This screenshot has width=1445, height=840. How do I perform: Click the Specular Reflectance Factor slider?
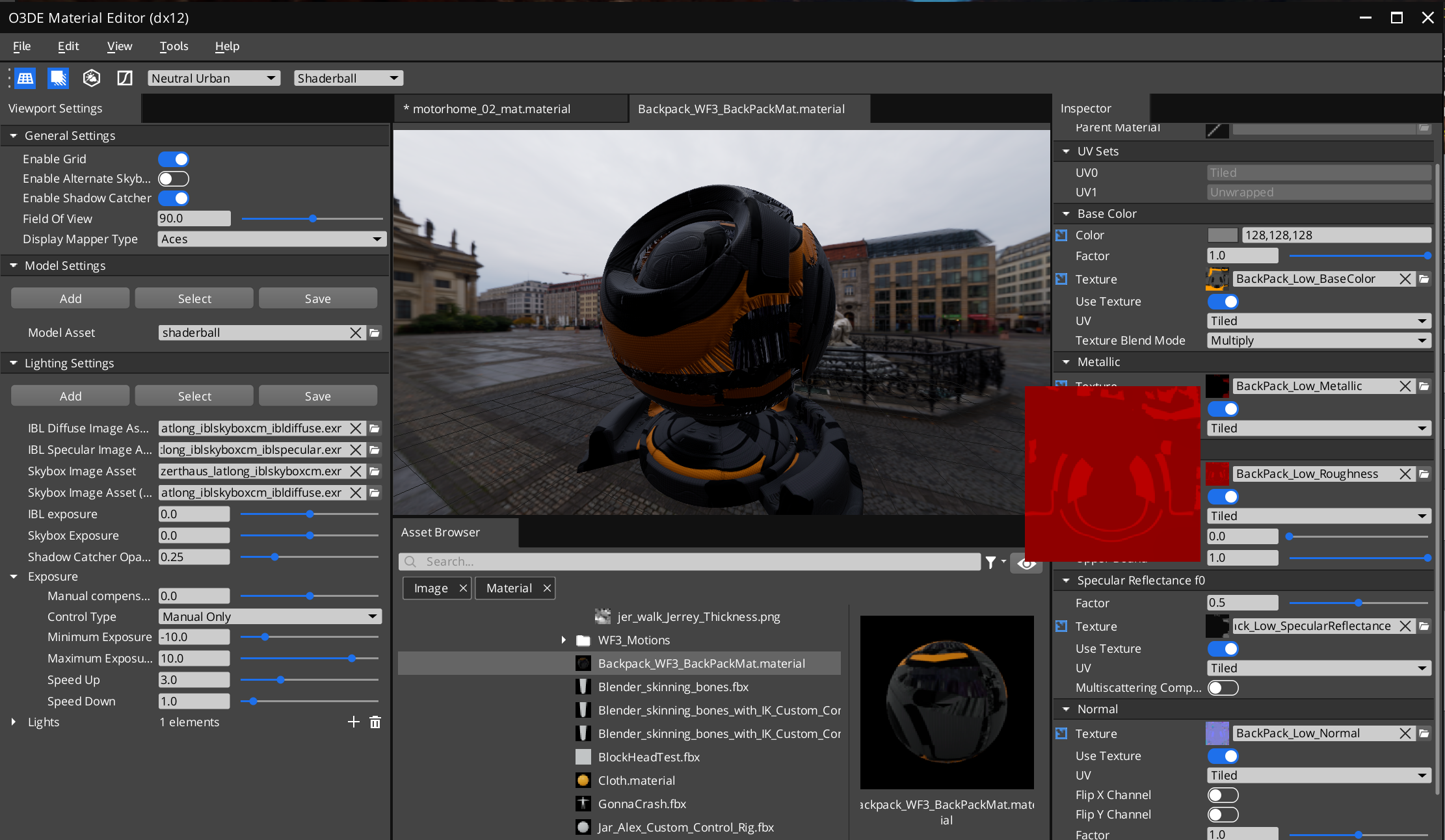[1359, 603]
